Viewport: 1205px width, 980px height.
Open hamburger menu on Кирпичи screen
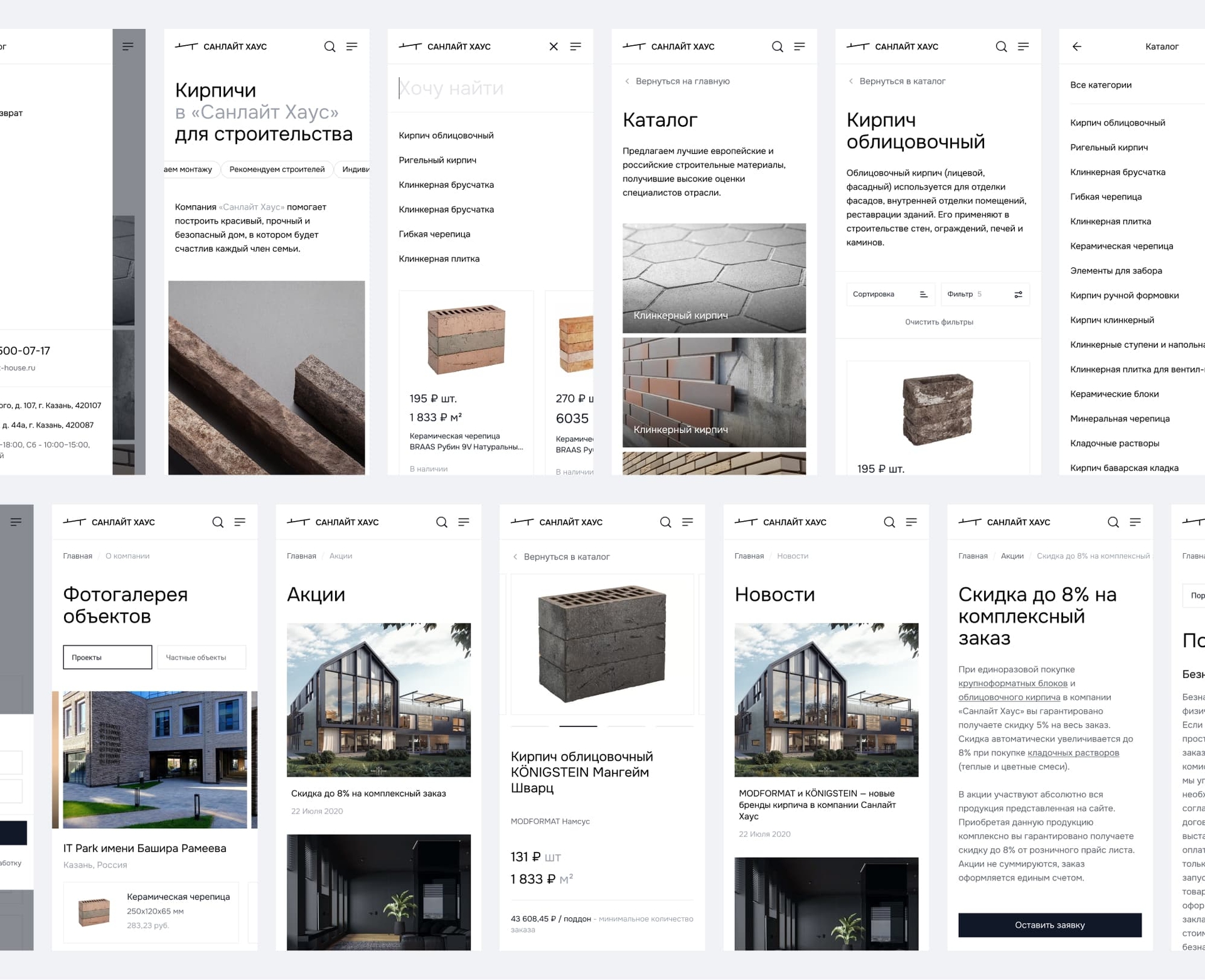[352, 46]
